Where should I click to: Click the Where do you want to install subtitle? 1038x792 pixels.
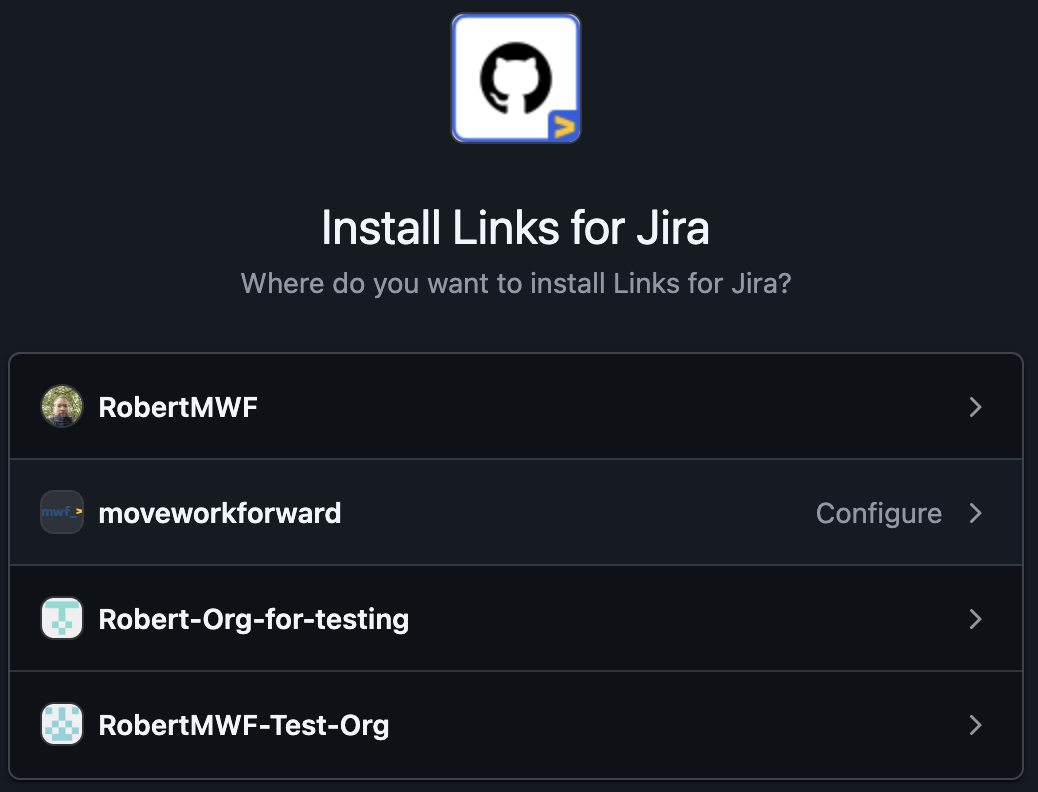point(516,283)
